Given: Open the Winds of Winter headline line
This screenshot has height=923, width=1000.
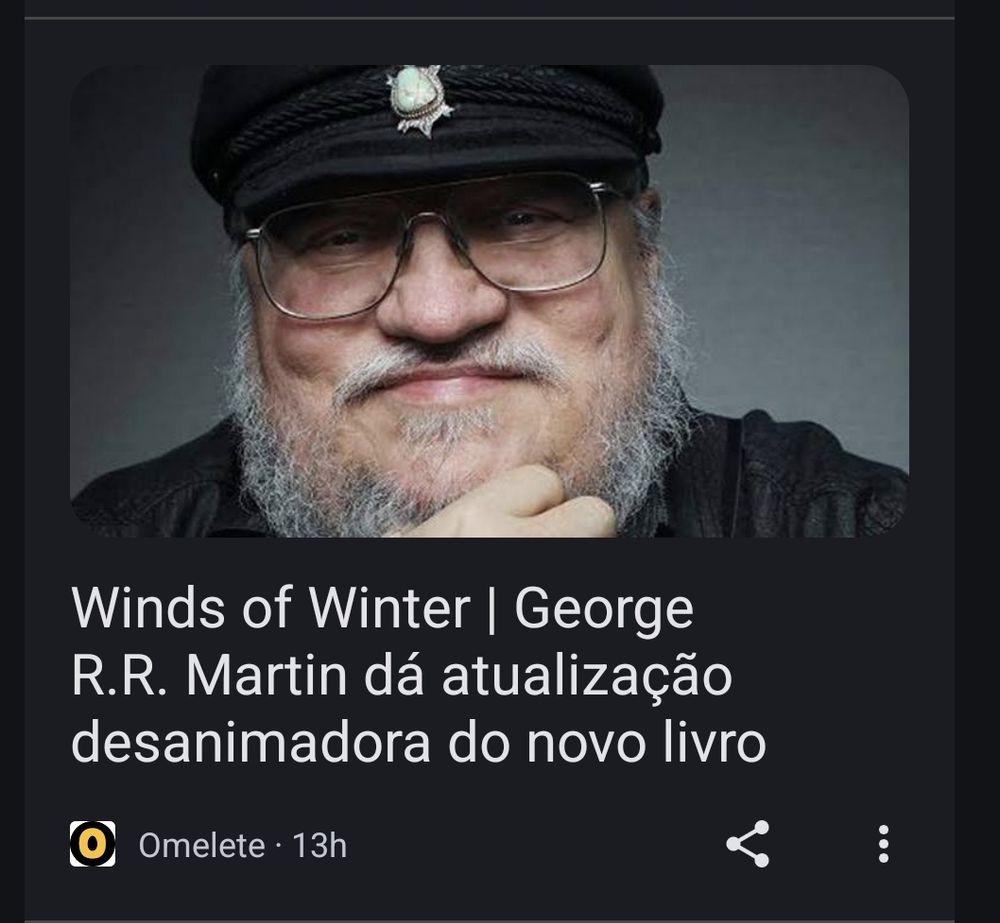Looking at the screenshot, I should [x=382, y=609].
